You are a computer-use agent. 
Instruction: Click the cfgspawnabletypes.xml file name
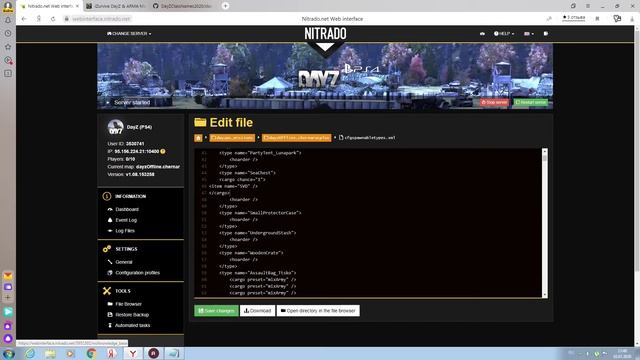point(370,138)
